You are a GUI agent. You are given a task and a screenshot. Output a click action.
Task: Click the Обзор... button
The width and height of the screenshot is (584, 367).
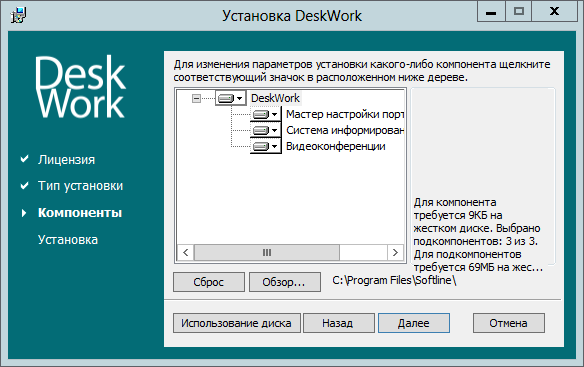pyautogui.click(x=284, y=282)
